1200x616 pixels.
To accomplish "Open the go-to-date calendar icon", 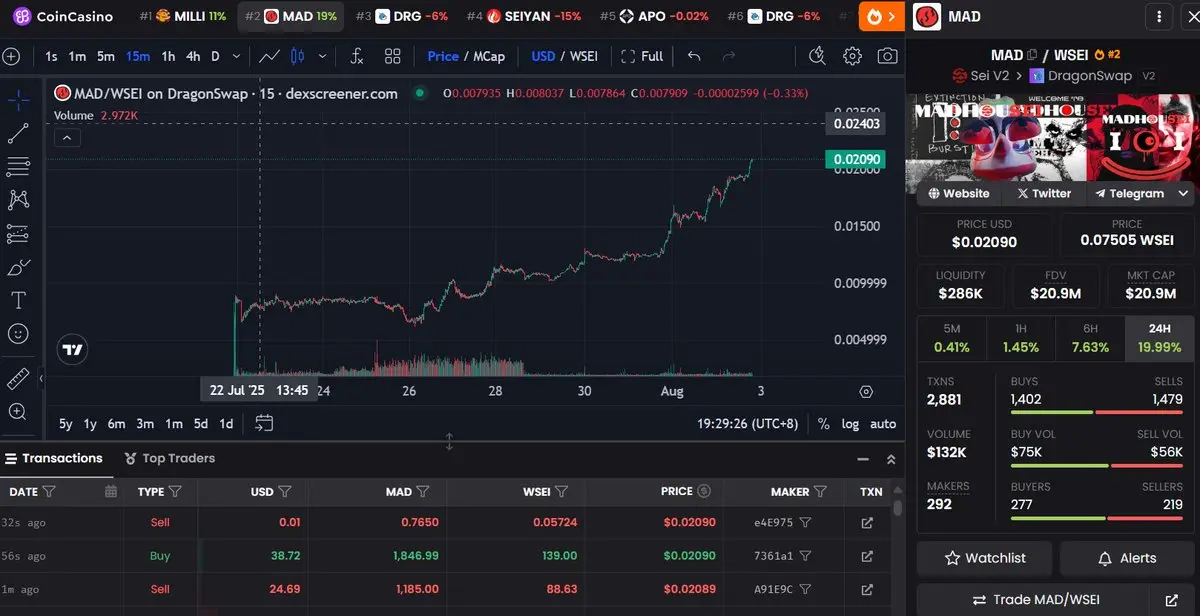I will [264, 423].
